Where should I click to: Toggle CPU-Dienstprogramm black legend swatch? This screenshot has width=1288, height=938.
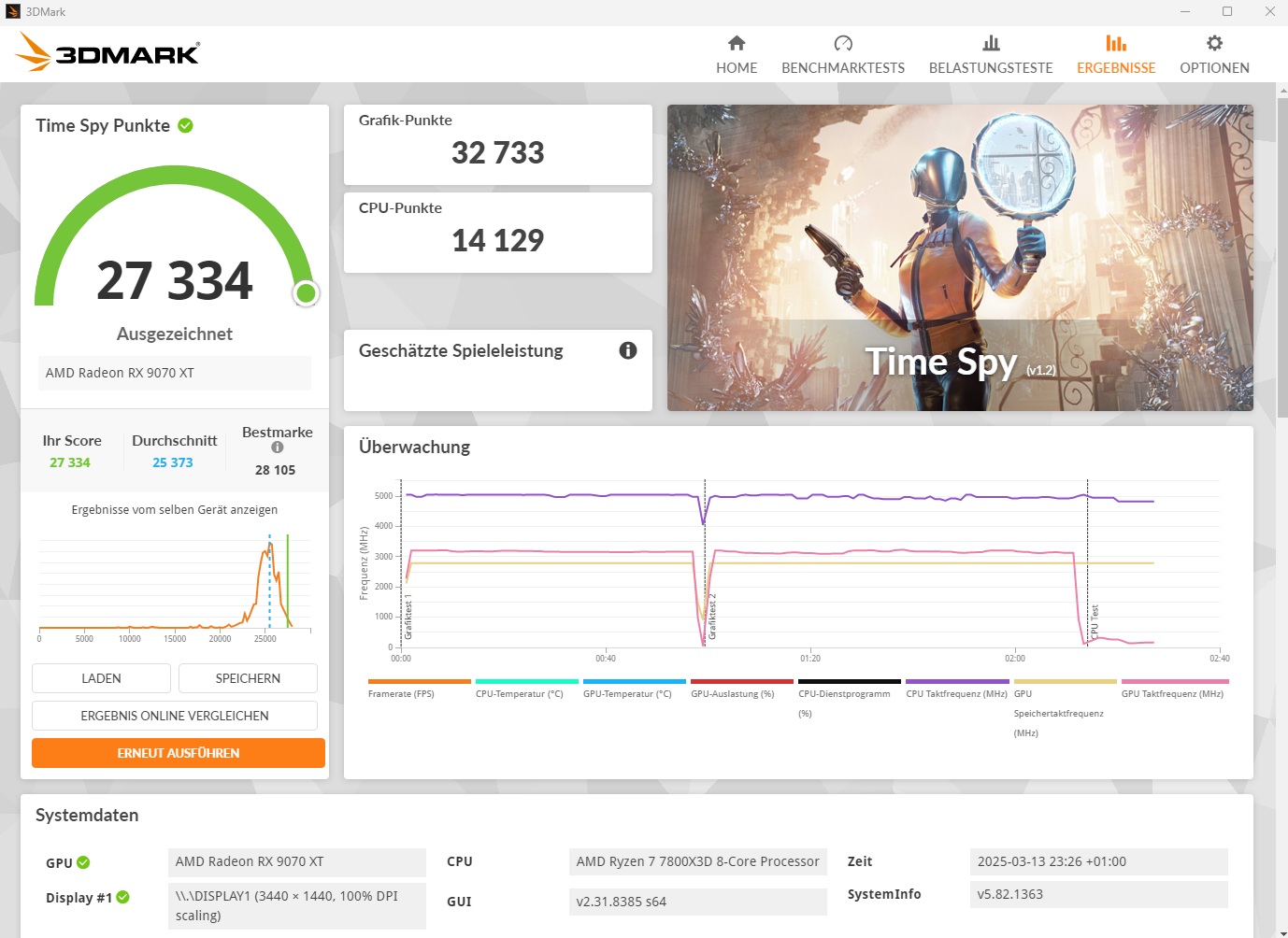(x=850, y=682)
